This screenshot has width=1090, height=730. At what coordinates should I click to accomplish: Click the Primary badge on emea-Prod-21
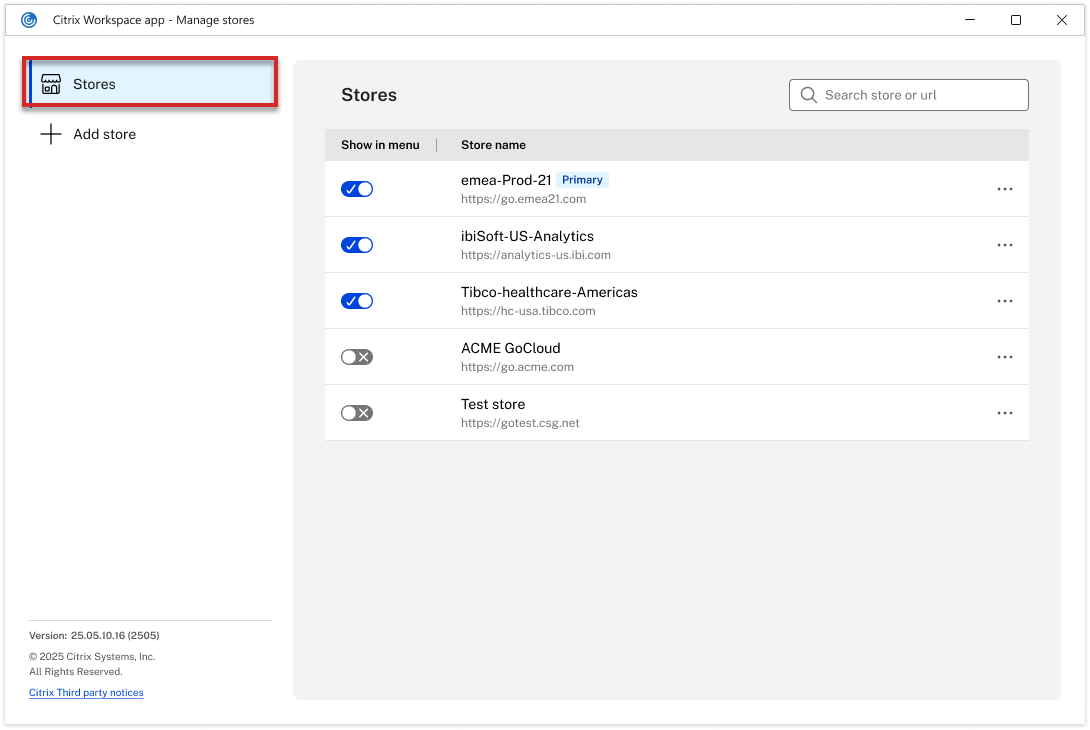[x=583, y=180]
